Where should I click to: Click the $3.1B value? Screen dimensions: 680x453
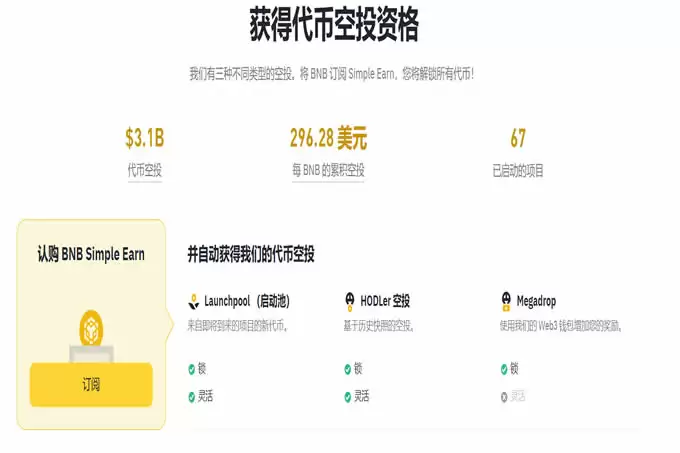tap(144, 138)
